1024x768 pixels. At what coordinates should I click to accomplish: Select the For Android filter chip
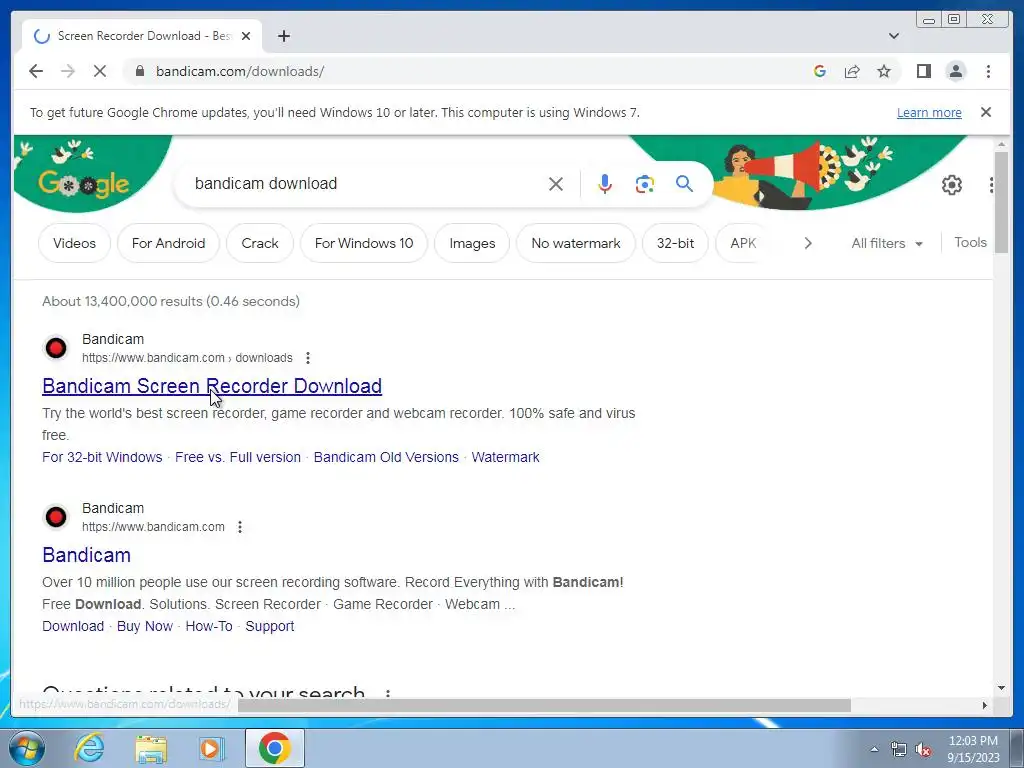pos(168,243)
